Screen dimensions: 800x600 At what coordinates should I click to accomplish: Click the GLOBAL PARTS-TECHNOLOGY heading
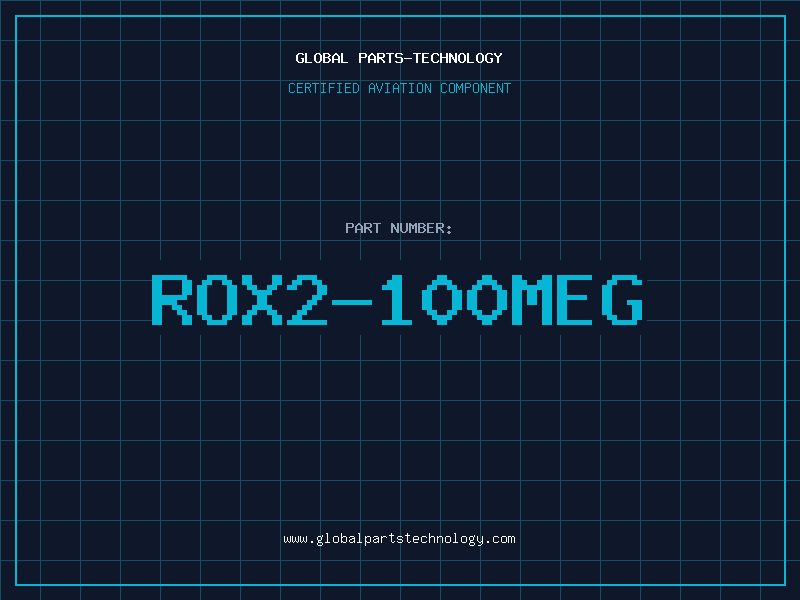(399, 58)
